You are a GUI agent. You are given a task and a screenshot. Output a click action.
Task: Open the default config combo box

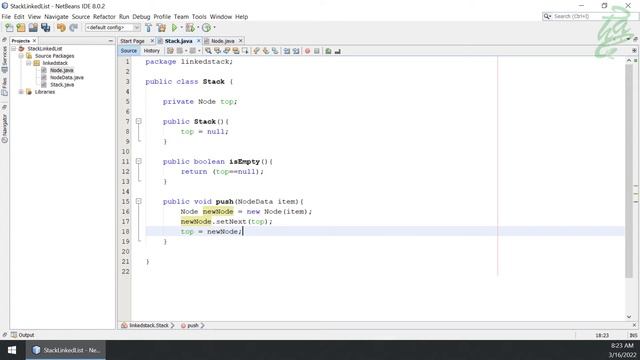(113, 27)
